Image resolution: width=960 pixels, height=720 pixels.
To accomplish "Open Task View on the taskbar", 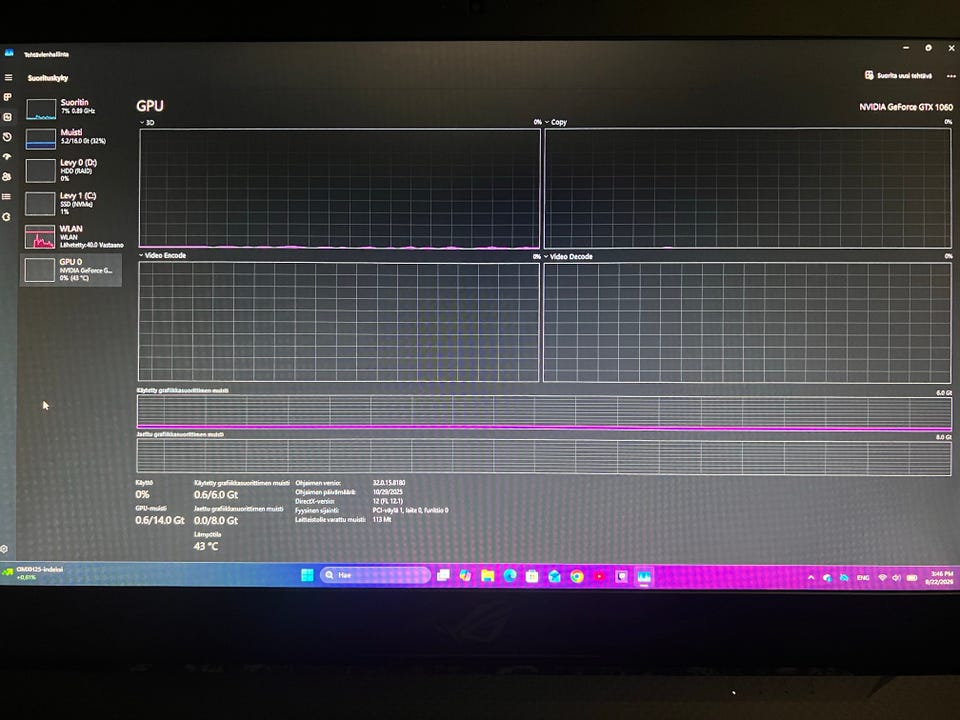I will (443, 576).
